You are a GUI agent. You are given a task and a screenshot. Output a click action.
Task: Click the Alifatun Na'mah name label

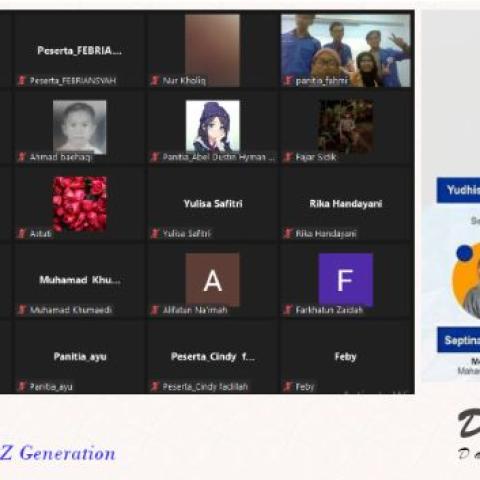tap(195, 310)
